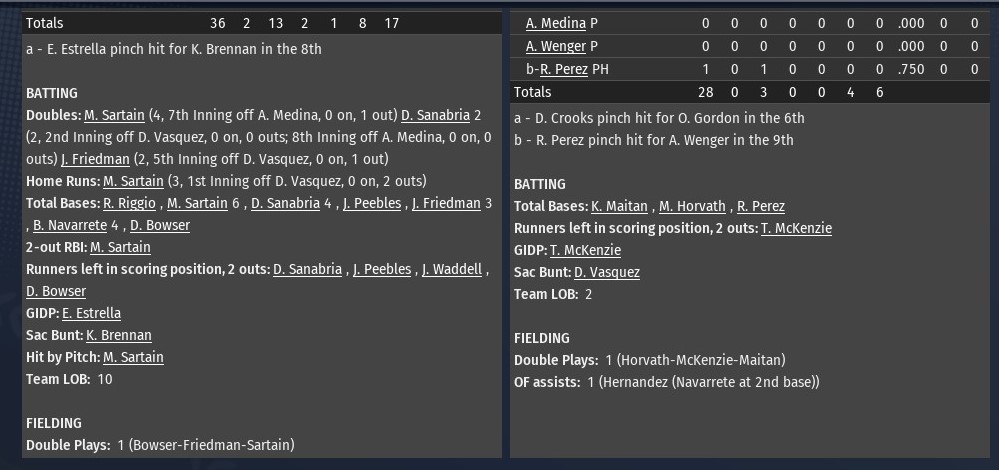
Task: Select D. Sanabria link in Doubles line
Action: 436,116
